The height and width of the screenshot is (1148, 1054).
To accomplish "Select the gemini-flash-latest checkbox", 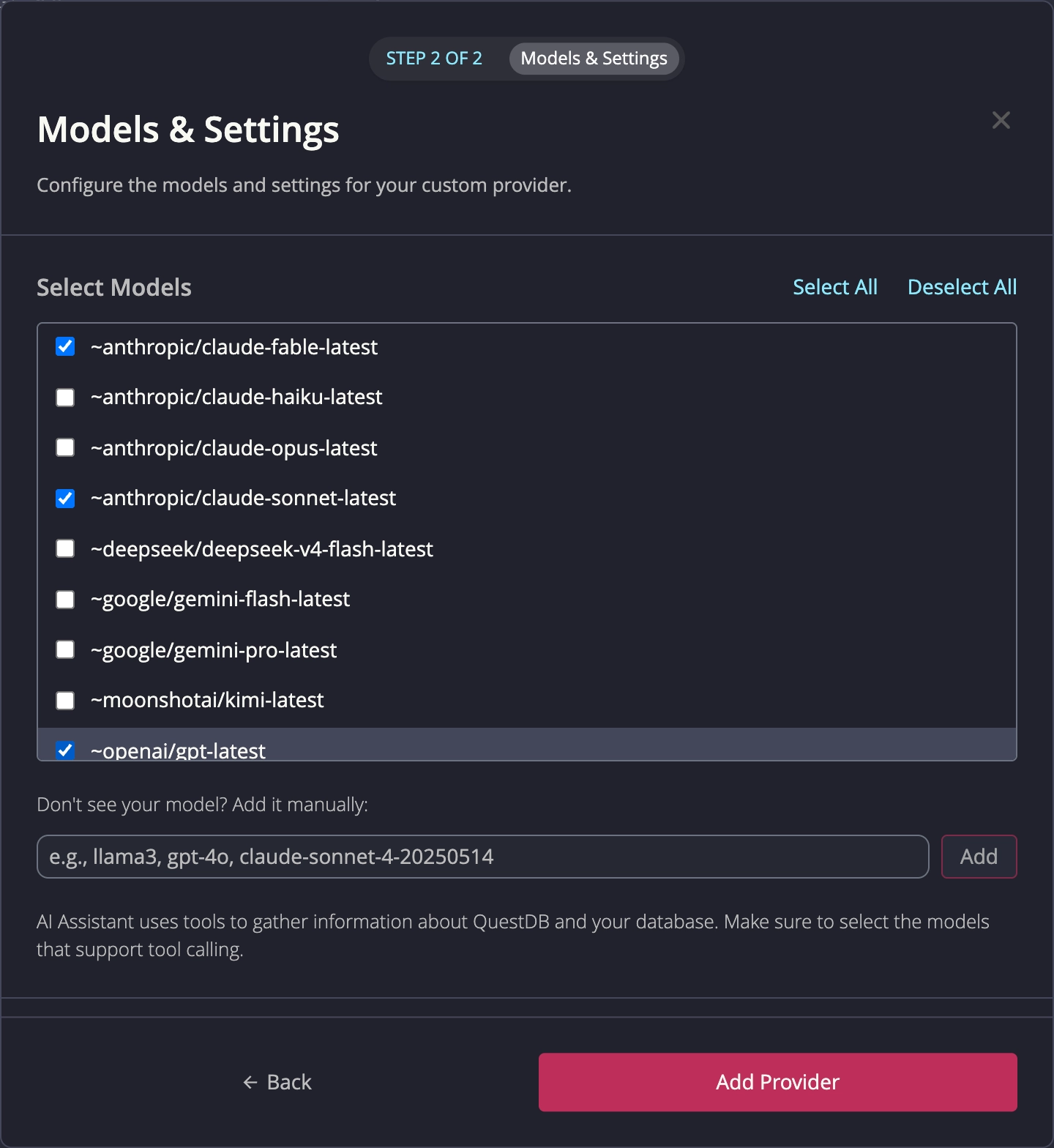I will [x=65, y=600].
